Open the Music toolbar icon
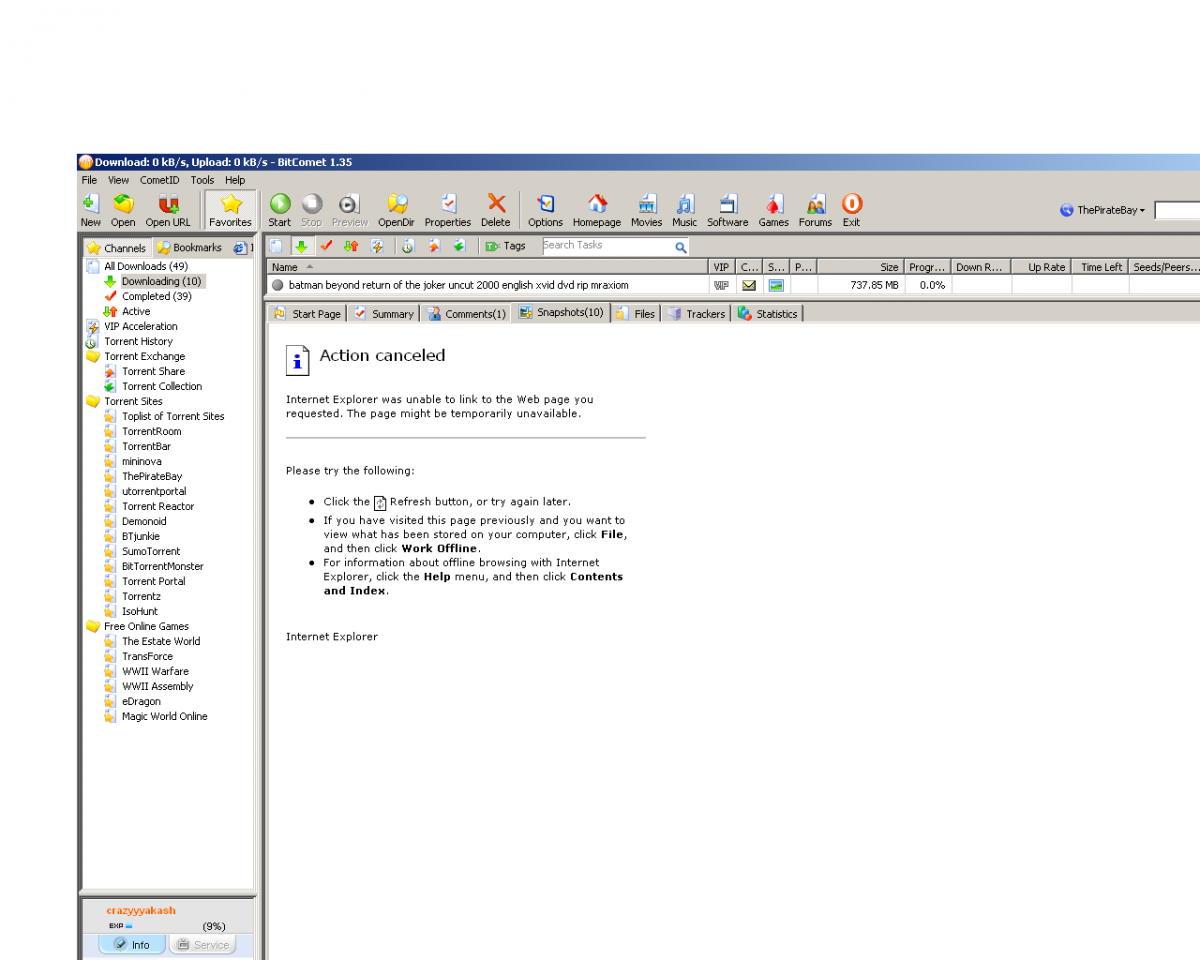The width and height of the screenshot is (1200, 960). pos(685,210)
